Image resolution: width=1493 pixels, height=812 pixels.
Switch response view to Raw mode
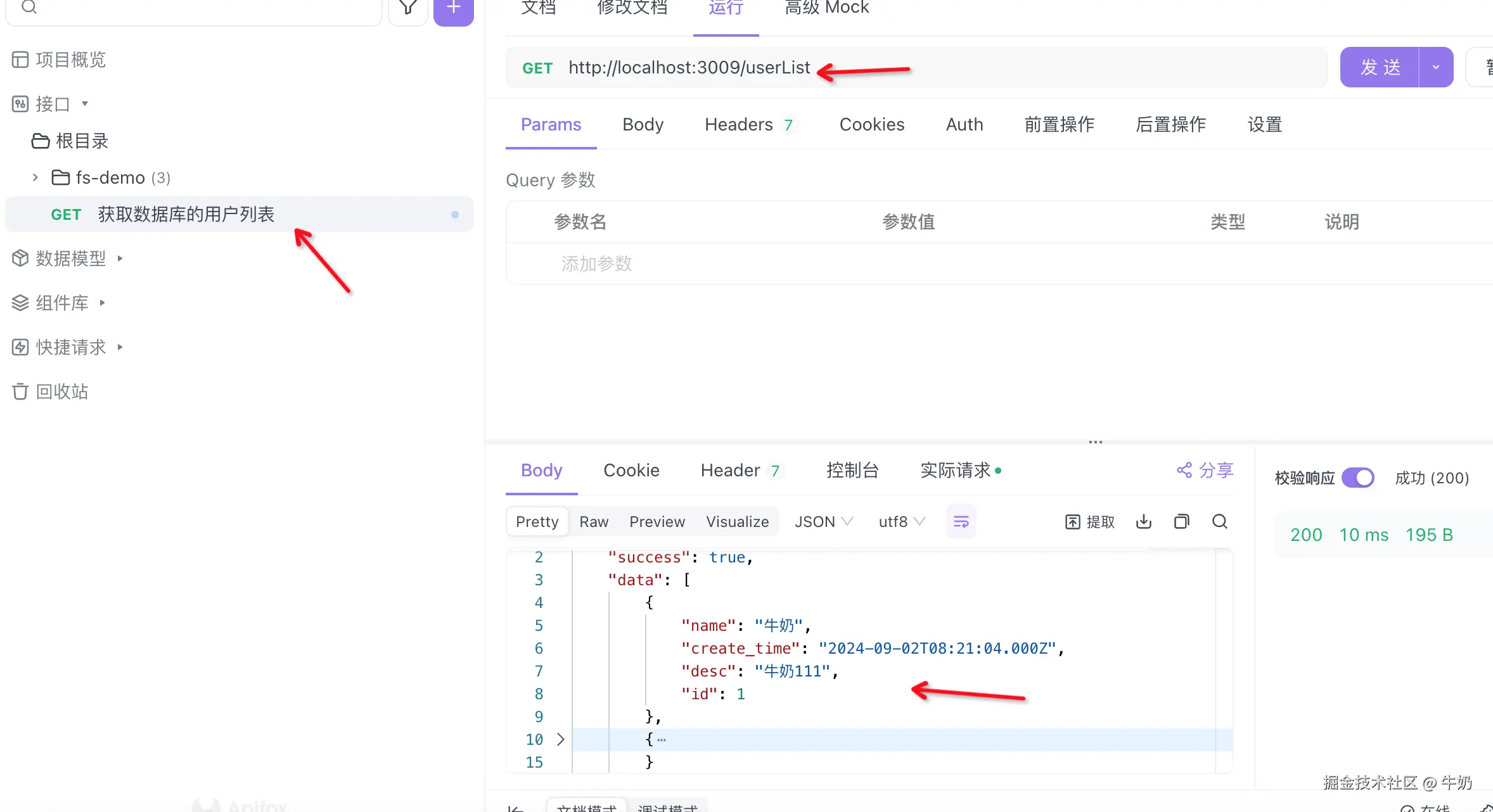coord(593,521)
